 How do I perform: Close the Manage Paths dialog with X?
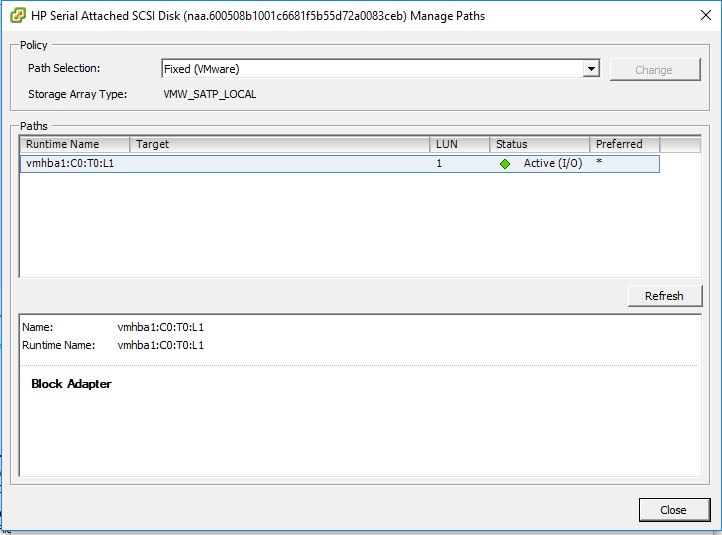(x=705, y=15)
